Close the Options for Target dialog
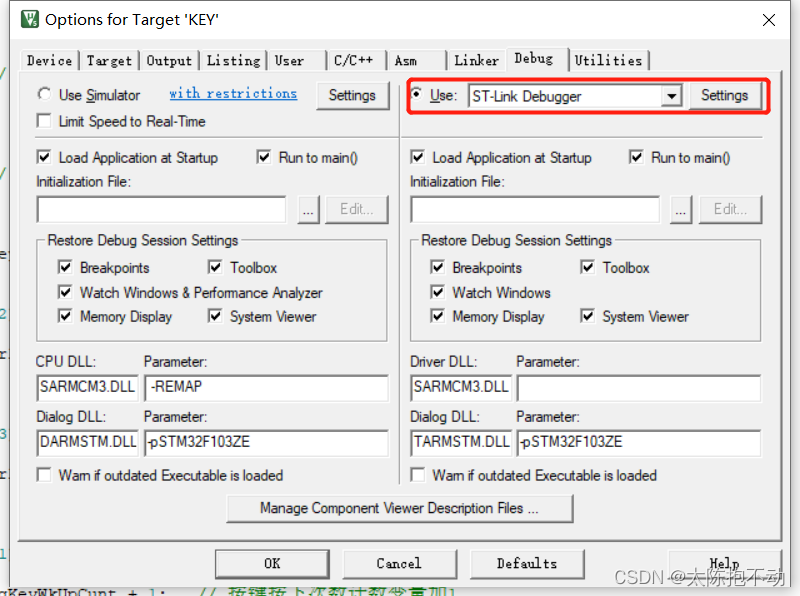This screenshot has height=596, width=800. [x=768, y=20]
